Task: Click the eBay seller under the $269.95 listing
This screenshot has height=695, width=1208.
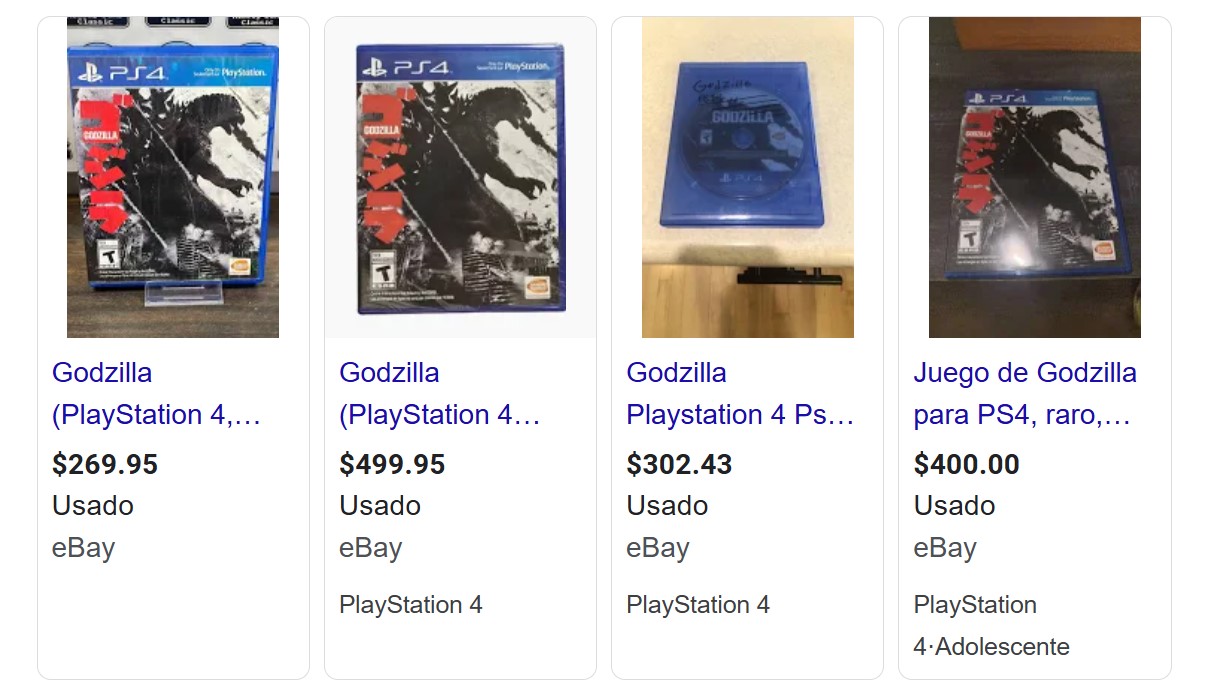Action: 83,548
